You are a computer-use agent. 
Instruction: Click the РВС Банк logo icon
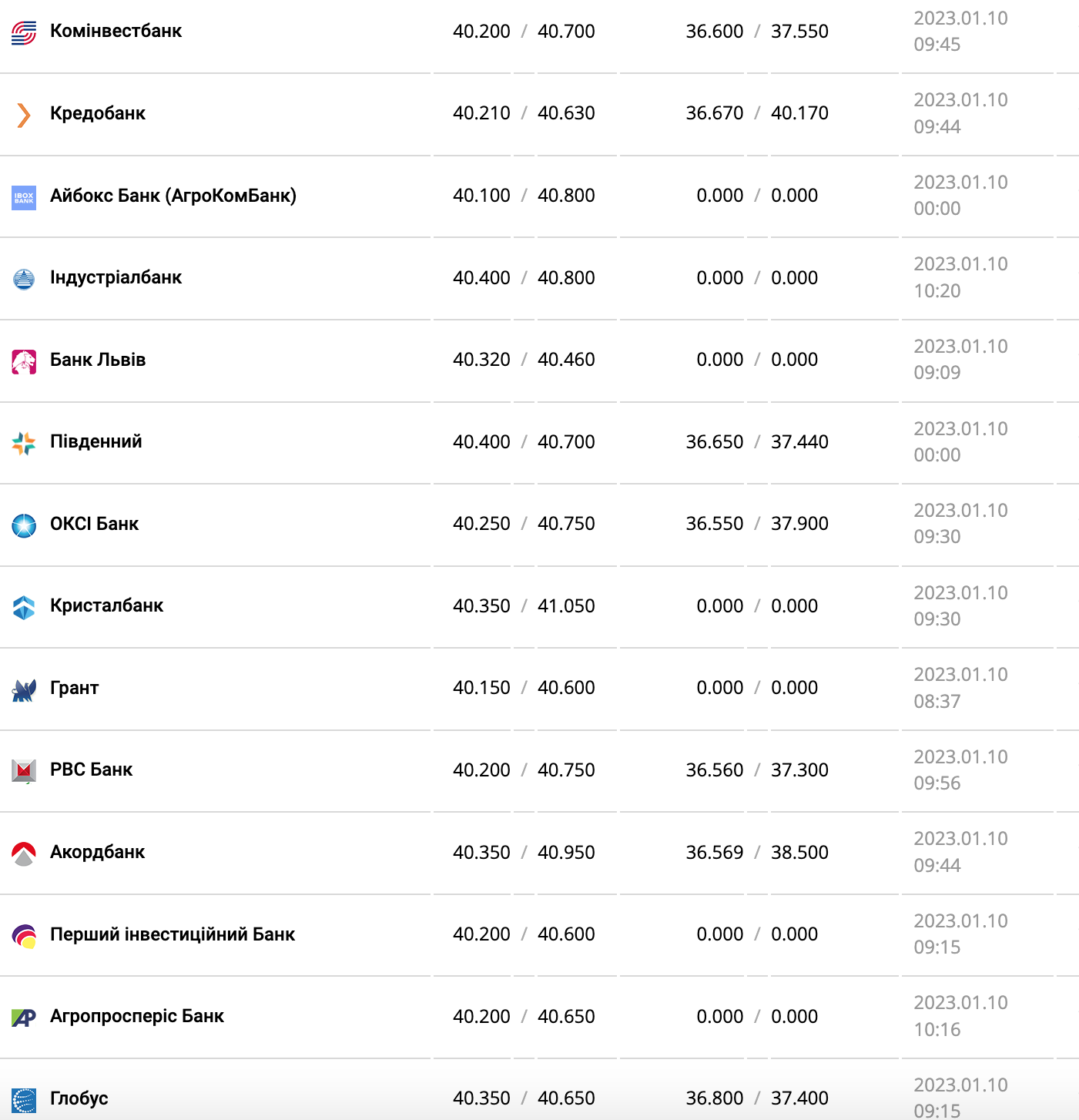(x=24, y=771)
